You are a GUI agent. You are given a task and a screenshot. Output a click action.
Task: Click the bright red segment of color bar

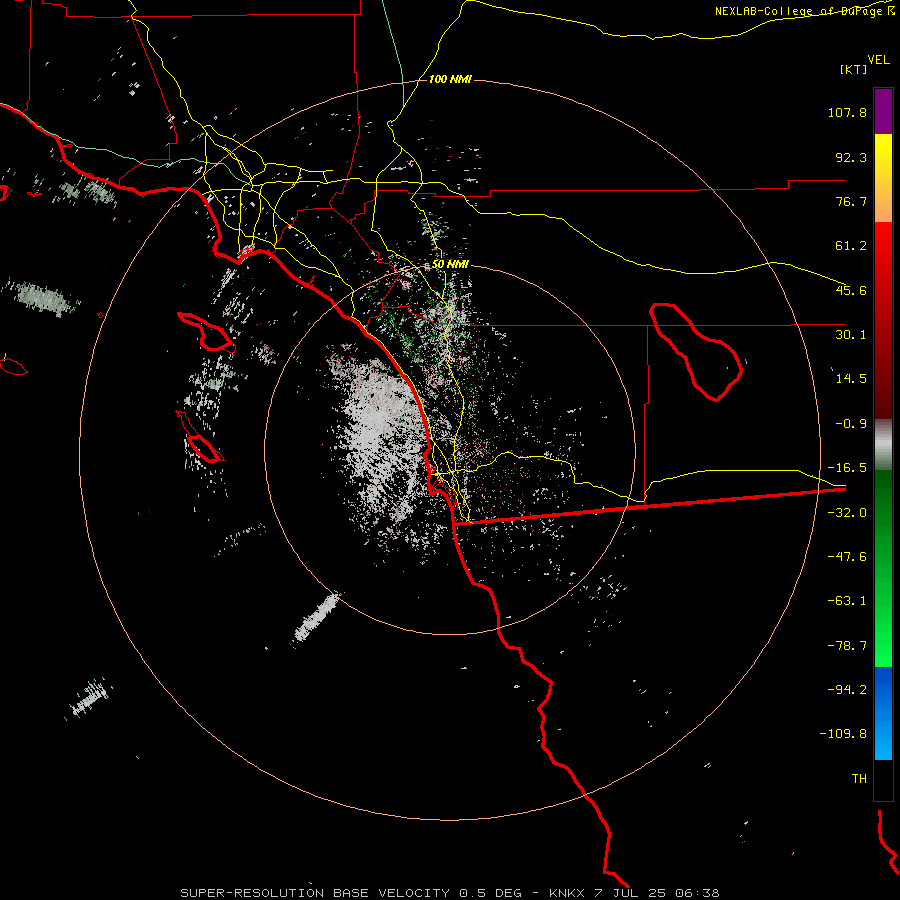883,320
